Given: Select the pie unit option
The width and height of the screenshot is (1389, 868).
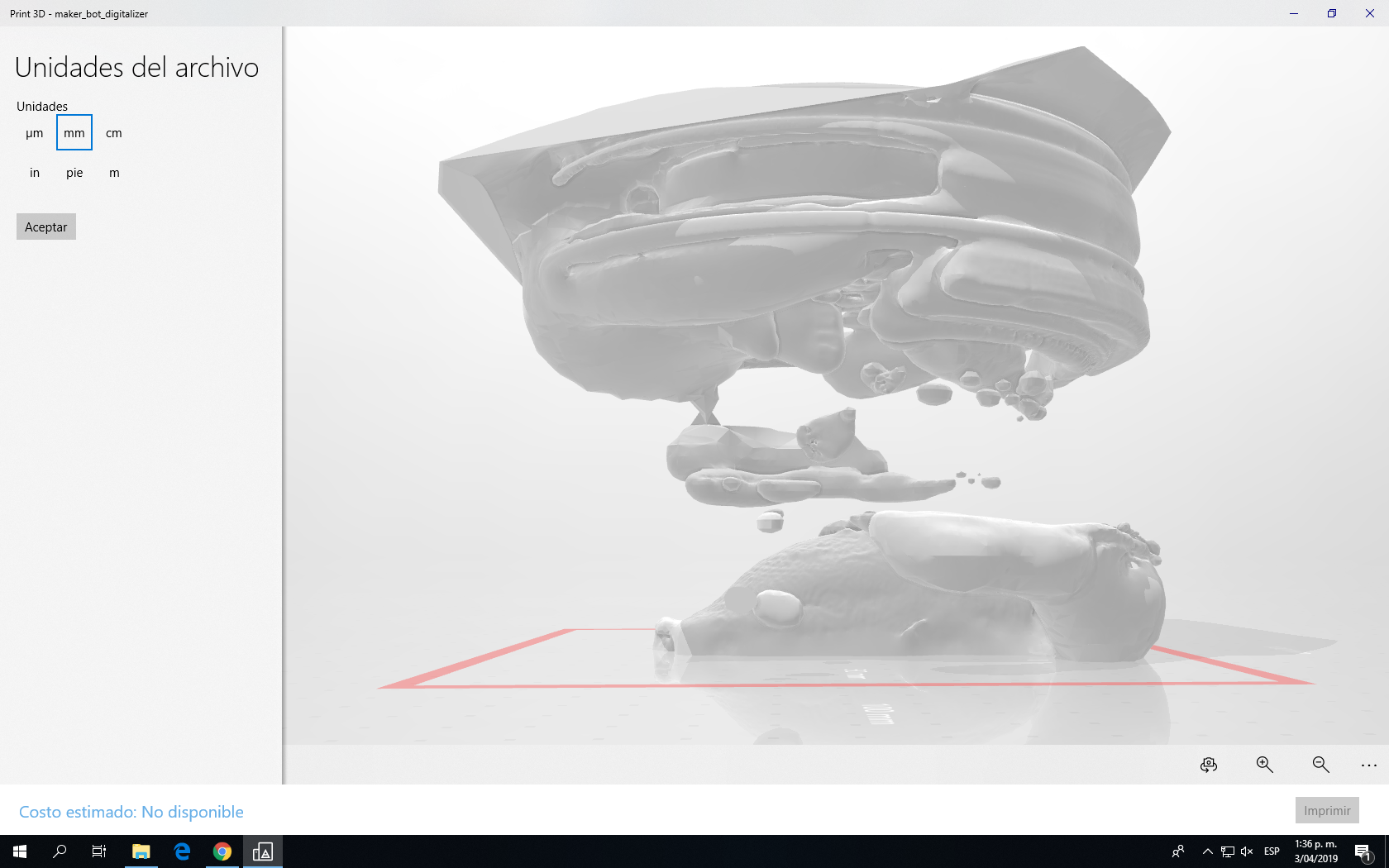Looking at the screenshot, I should (x=74, y=173).
